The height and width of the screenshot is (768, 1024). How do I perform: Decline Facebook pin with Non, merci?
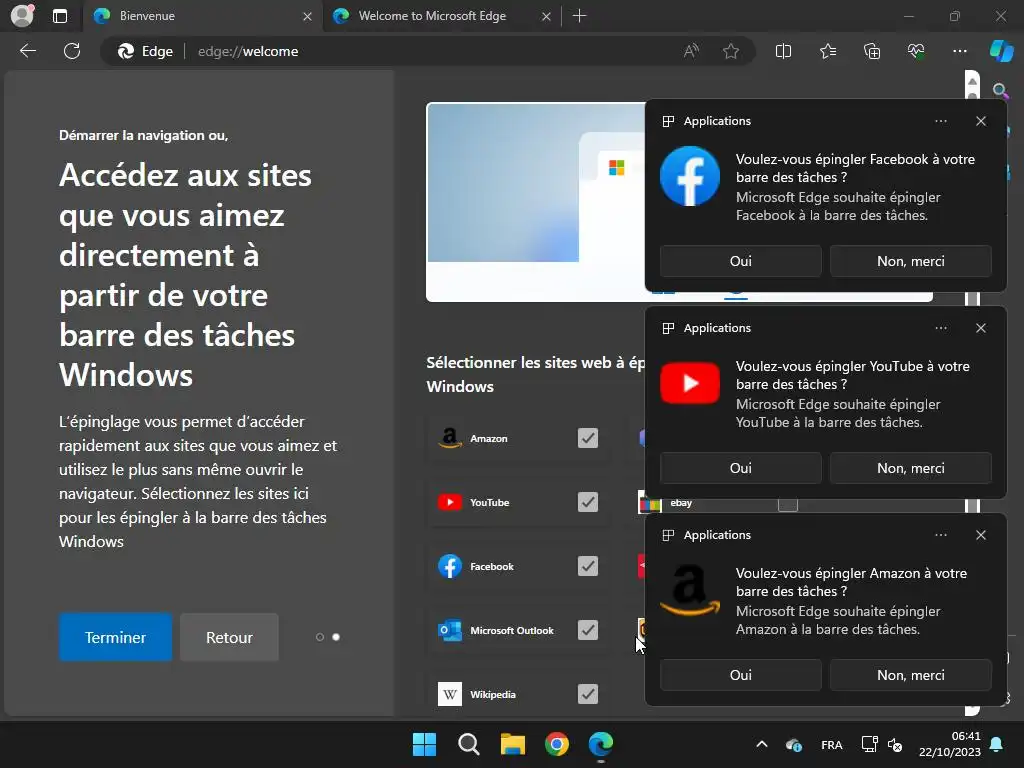[x=910, y=261]
